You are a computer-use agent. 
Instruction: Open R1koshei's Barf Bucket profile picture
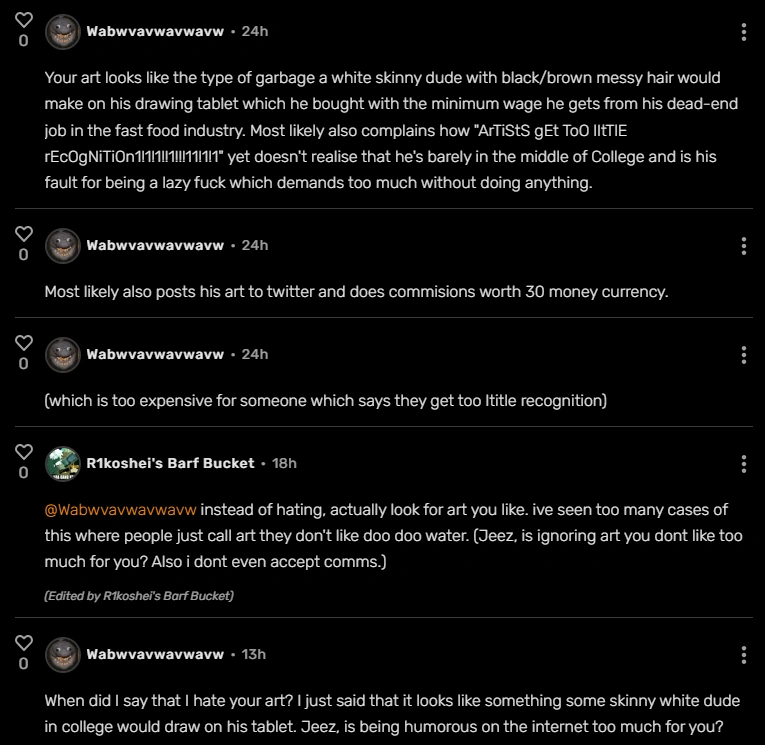coord(63,464)
